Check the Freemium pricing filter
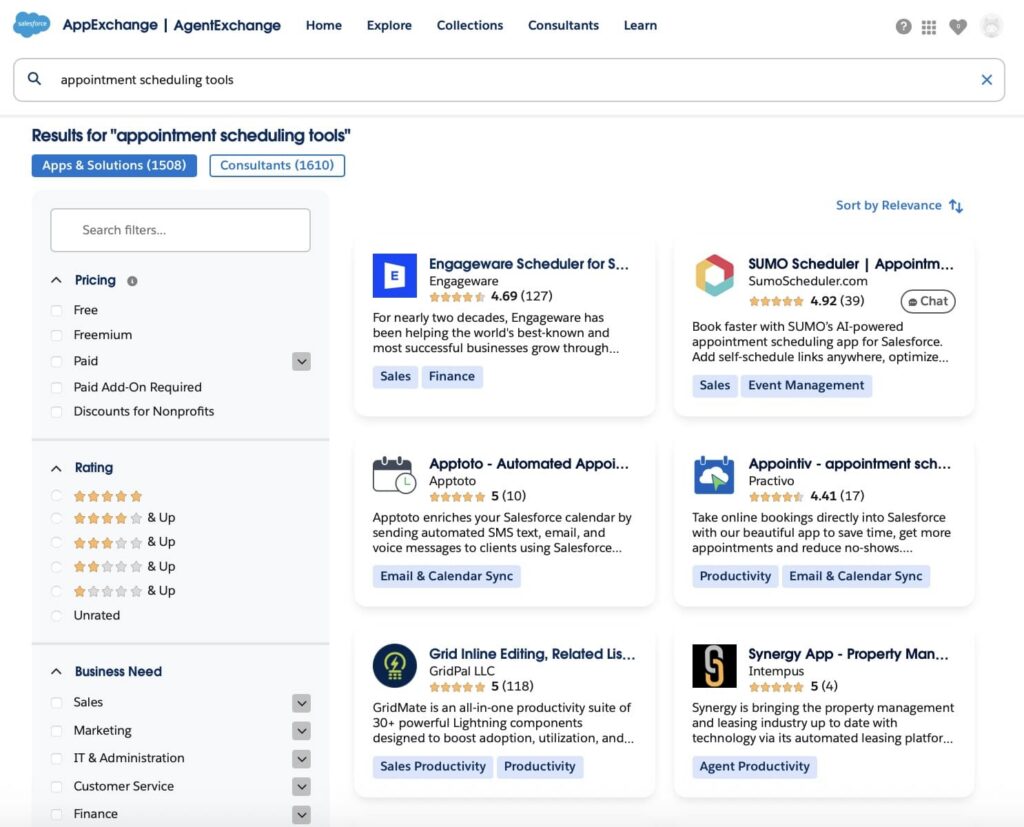The width and height of the screenshot is (1024, 827). pyautogui.click(x=57, y=335)
